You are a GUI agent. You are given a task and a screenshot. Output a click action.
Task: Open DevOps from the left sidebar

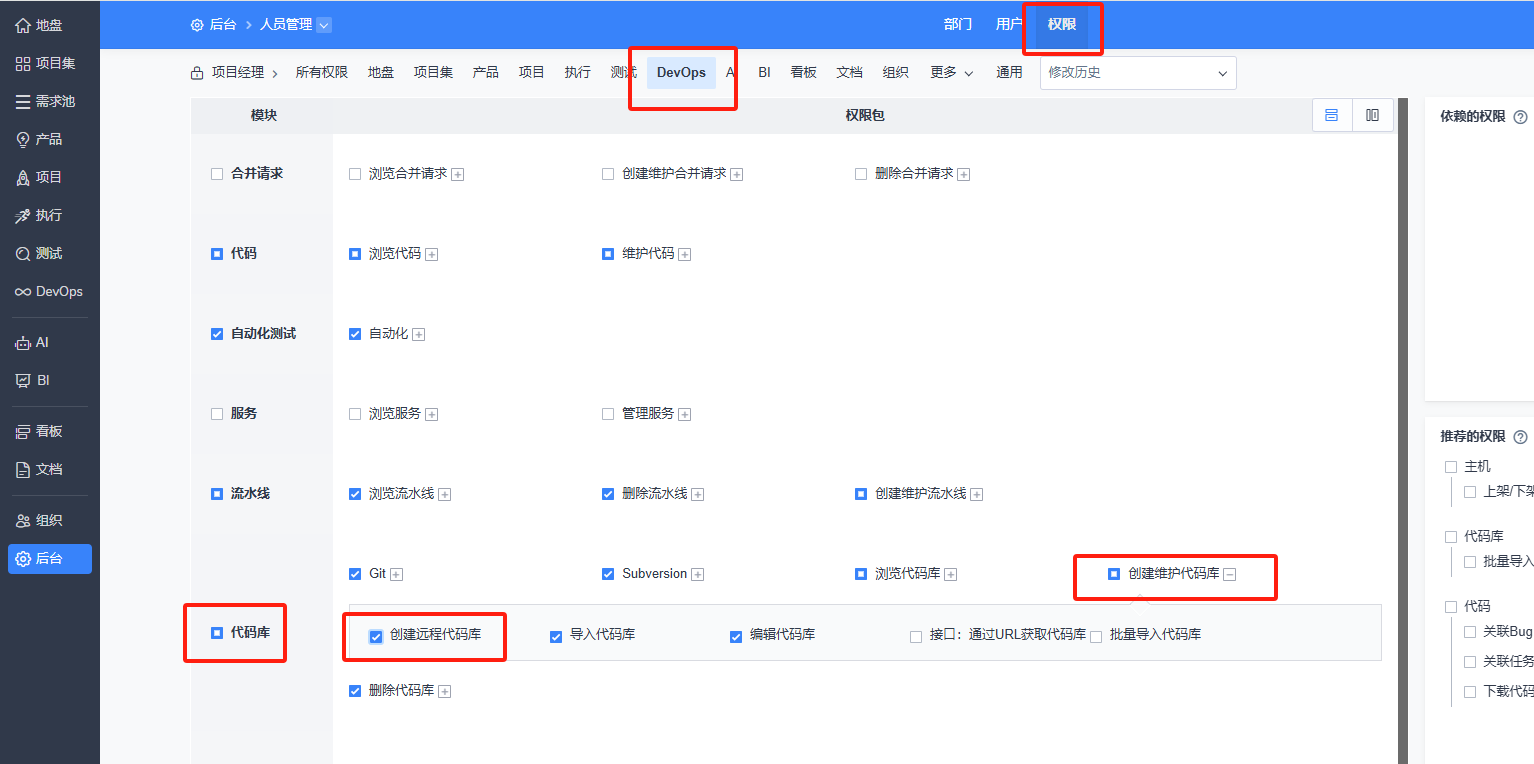coord(50,291)
